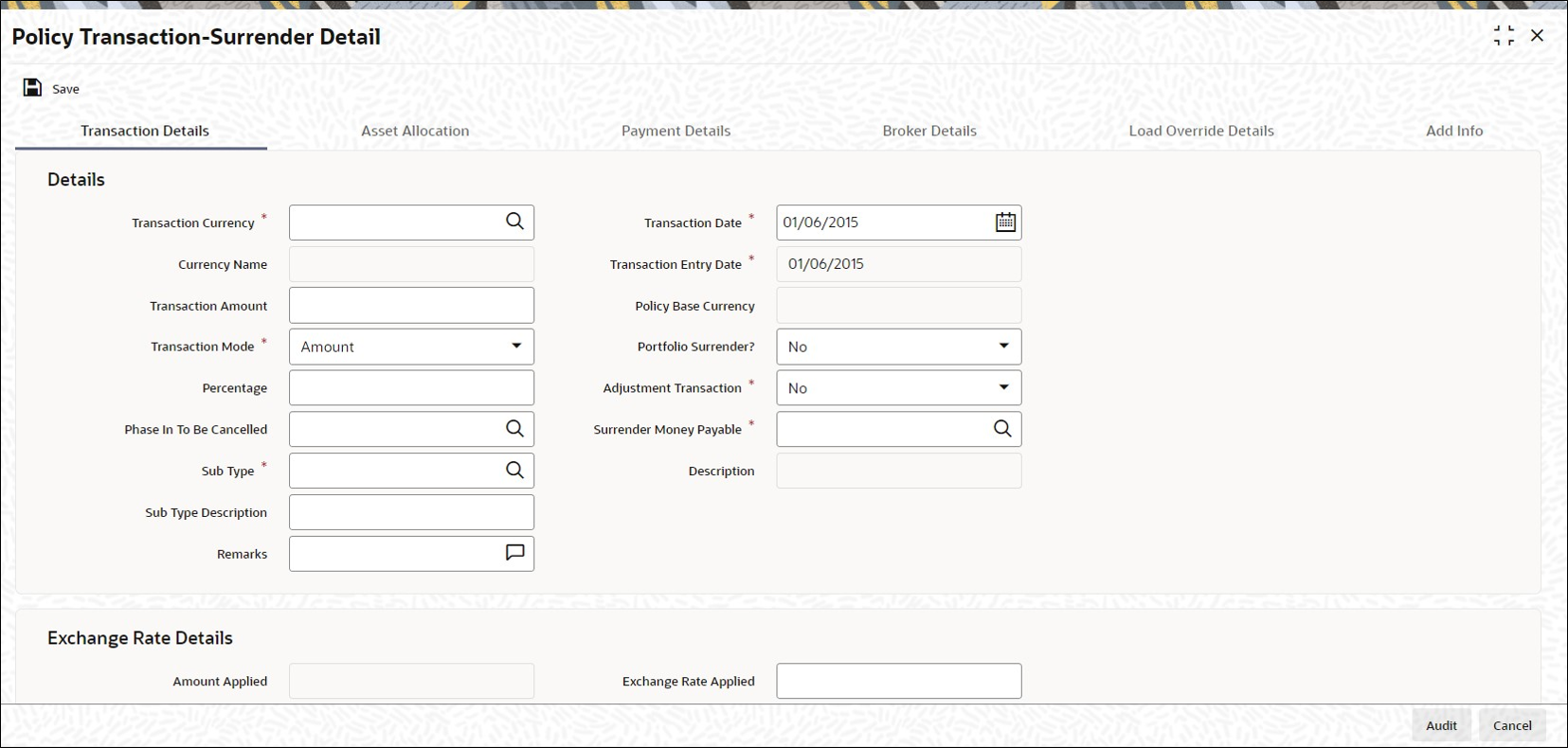
Task: Close the Policy Transaction-Surrender Detail window
Action: pos(1537,36)
